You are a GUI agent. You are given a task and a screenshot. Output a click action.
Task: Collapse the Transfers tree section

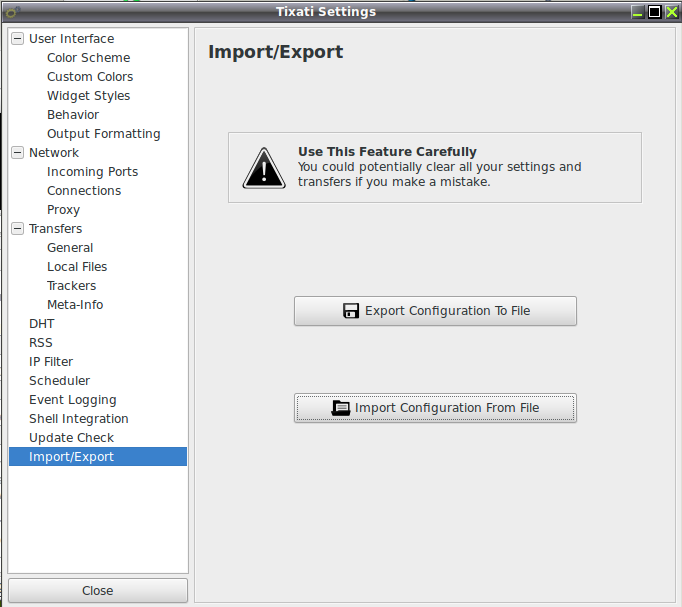tap(17, 229)
